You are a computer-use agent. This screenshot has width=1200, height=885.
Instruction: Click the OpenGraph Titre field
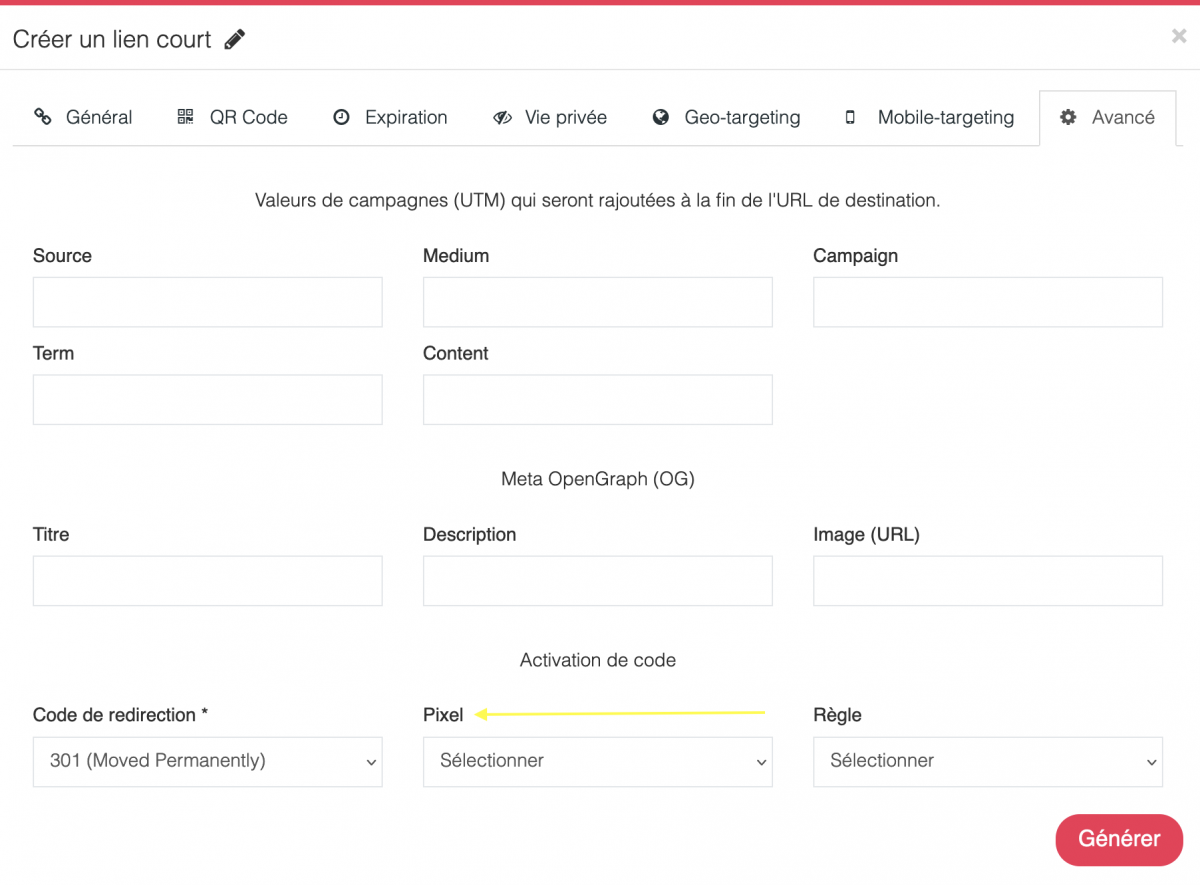(208, 581)
